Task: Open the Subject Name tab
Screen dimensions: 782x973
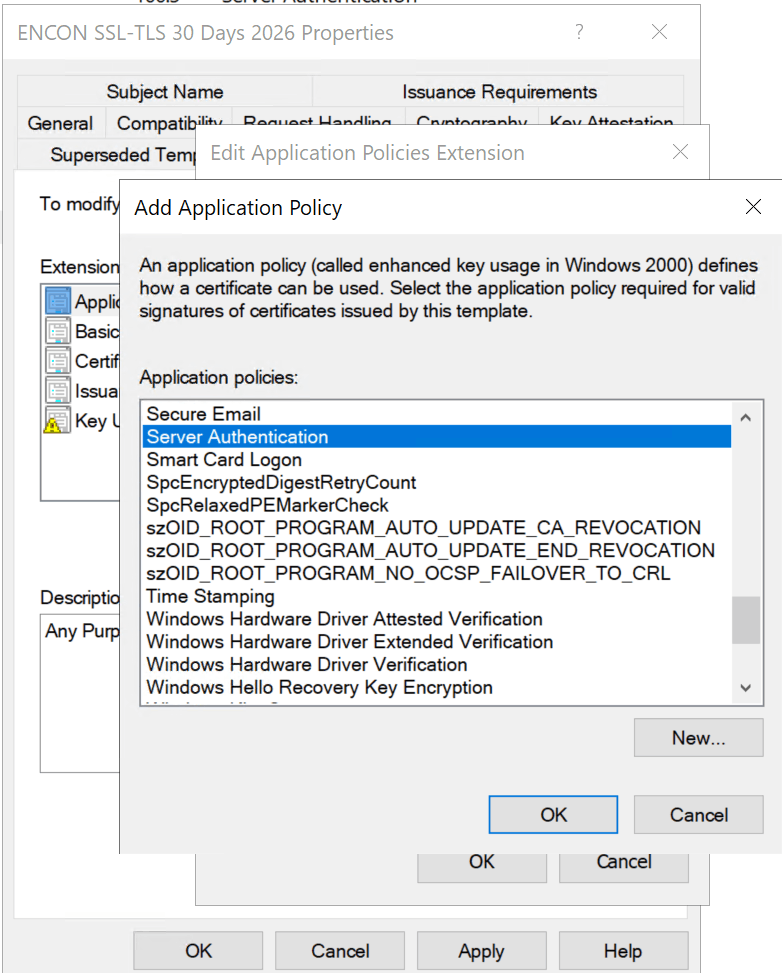Action: click(165, 92)
